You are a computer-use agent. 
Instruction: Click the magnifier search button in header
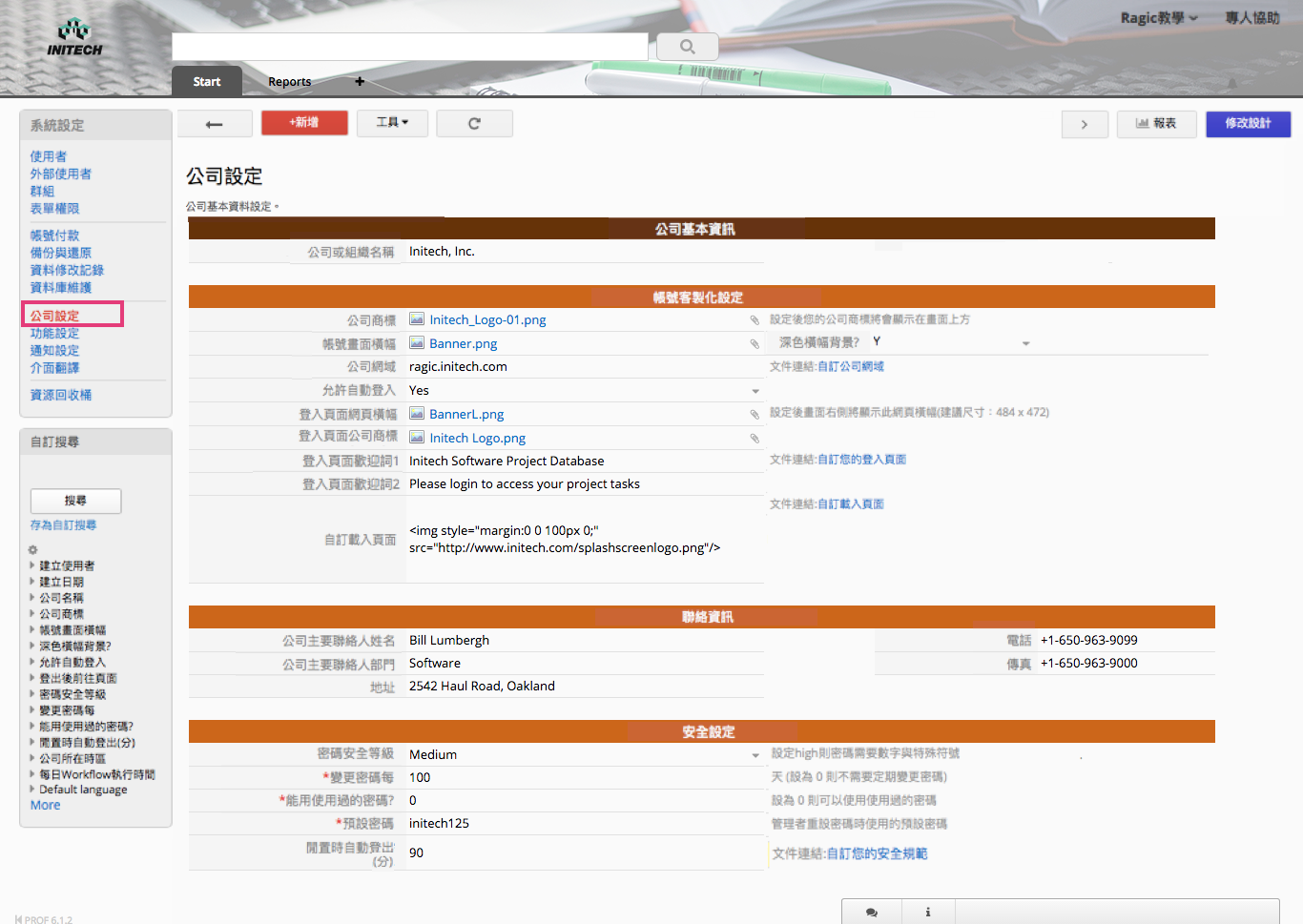coord(687,47)
